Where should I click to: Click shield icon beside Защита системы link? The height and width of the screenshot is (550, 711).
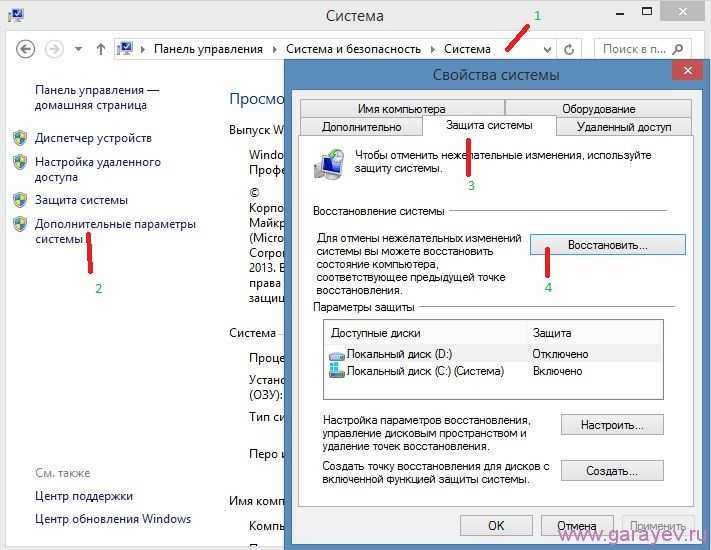(x=20, y=200)
